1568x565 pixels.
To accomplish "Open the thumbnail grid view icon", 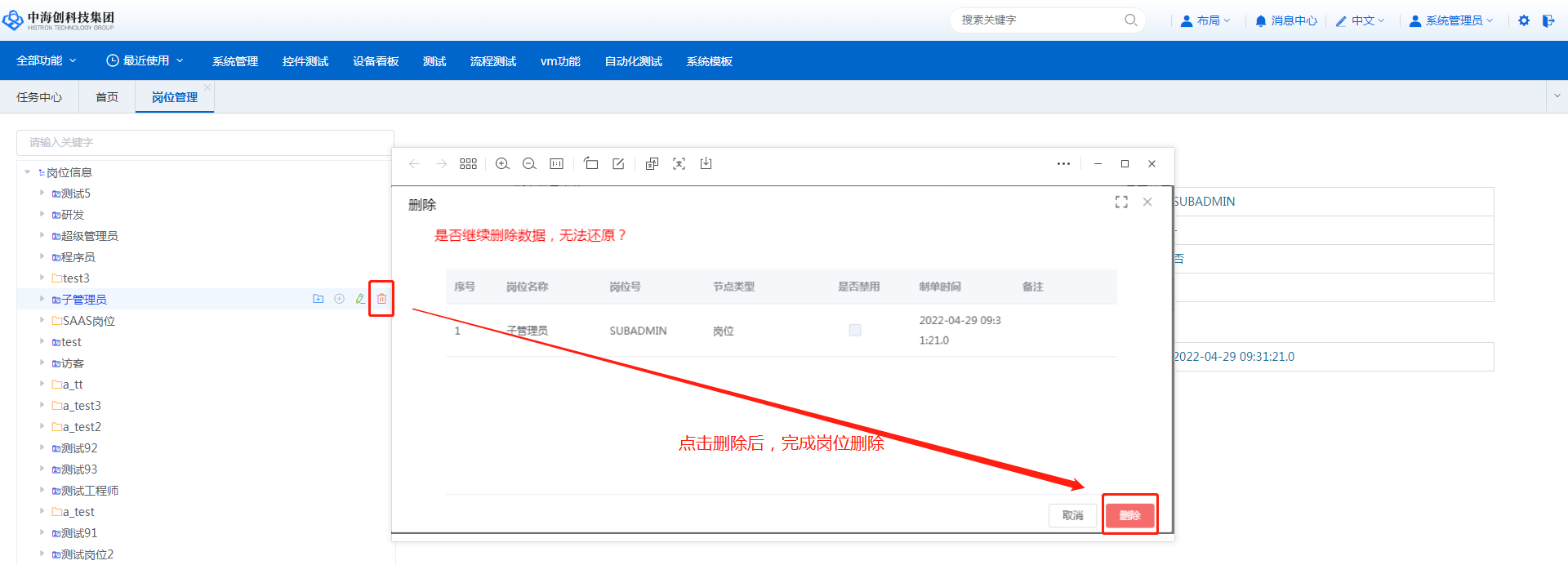I will (x=468, y=164).
